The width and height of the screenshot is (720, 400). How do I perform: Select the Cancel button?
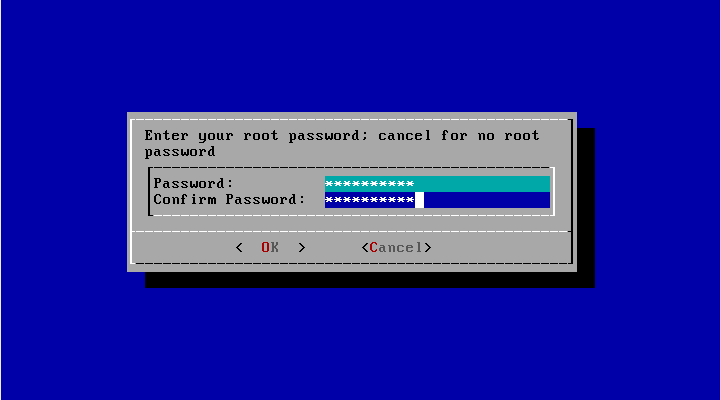396,248
